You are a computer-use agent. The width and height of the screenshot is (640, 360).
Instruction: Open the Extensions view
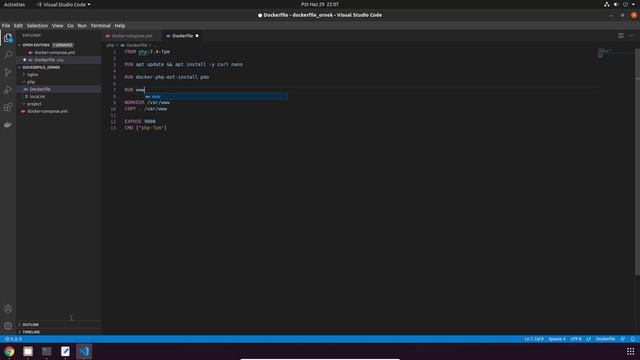(x=8, y=107)
